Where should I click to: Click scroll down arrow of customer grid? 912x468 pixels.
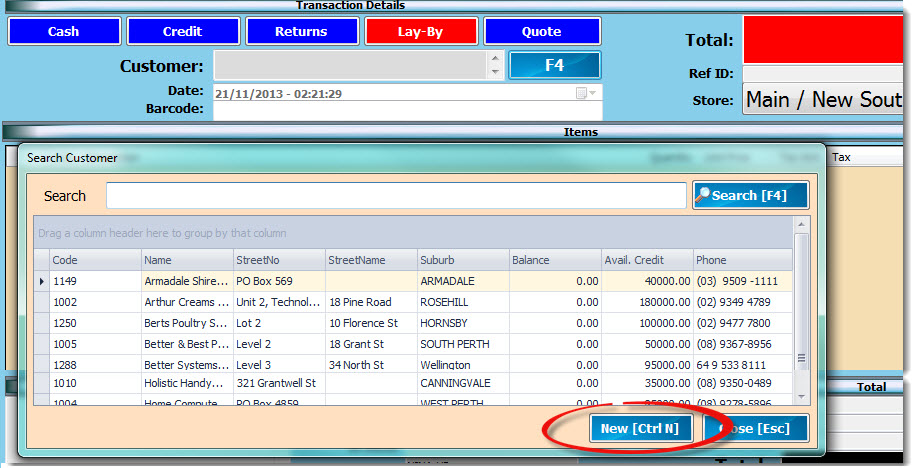click(x=801, y=397)
